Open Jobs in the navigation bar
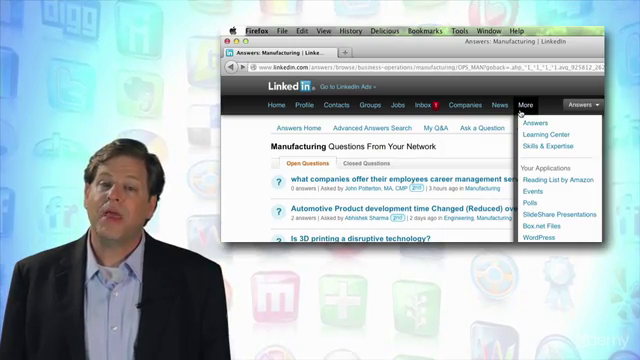 coord(398,105)
